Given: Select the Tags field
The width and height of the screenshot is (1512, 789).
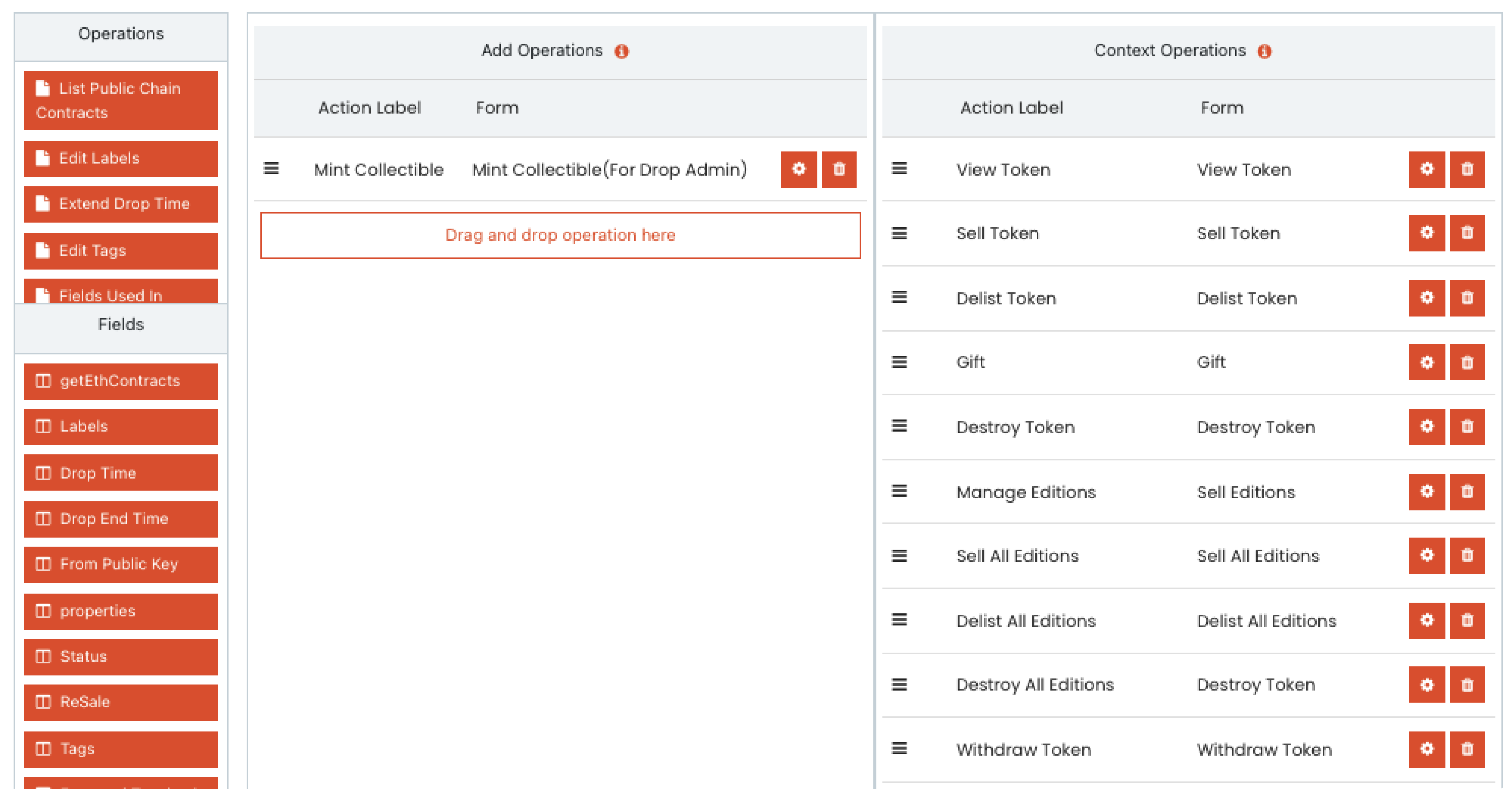Looking at the screenshot, I should coord(121,749).
